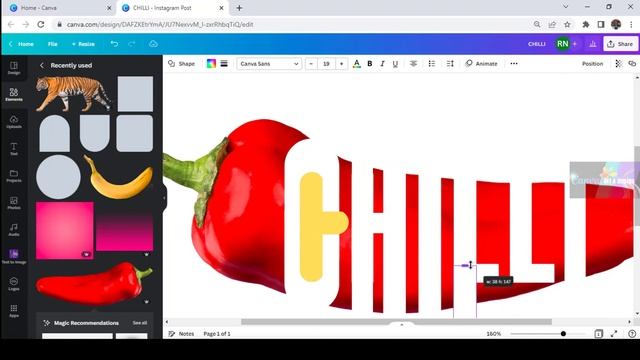Open the analytics chart icon
This screenshot has height=360, width=640.
pos(593,44)
